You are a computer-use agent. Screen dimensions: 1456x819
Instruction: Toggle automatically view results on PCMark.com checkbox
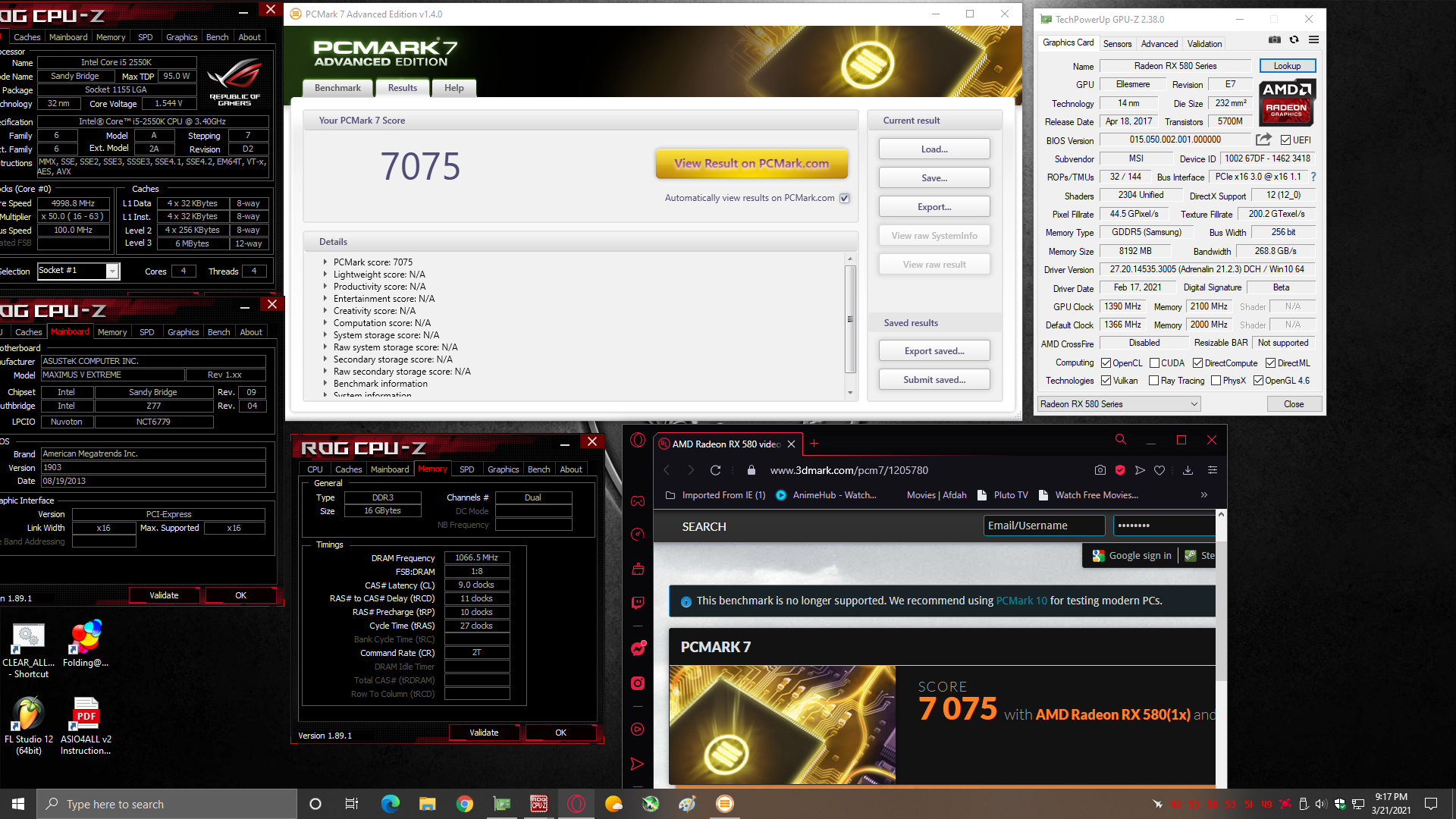click(844, 198)
